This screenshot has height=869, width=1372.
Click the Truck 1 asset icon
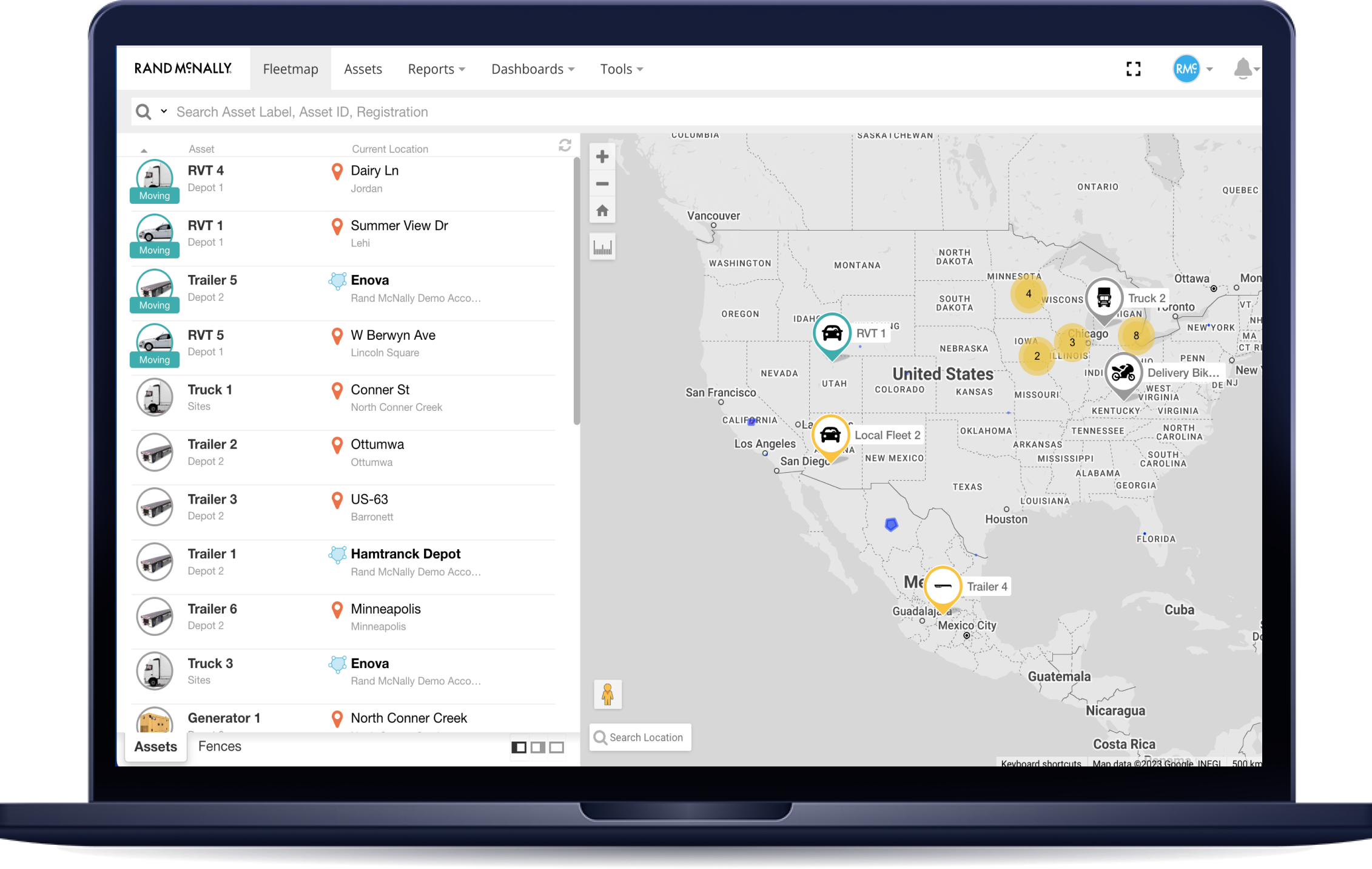154,397
